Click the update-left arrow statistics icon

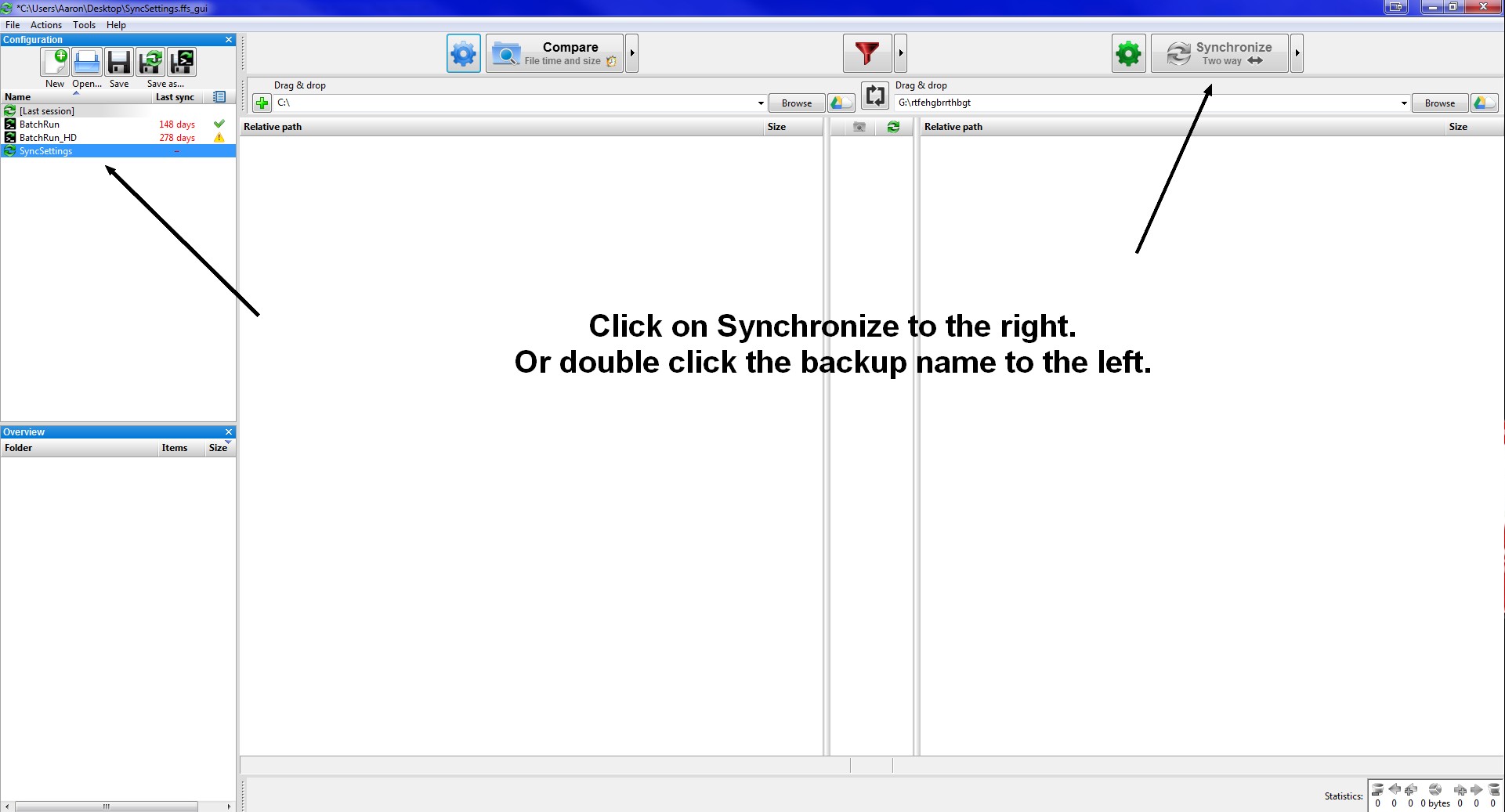tap(1394, 789)
